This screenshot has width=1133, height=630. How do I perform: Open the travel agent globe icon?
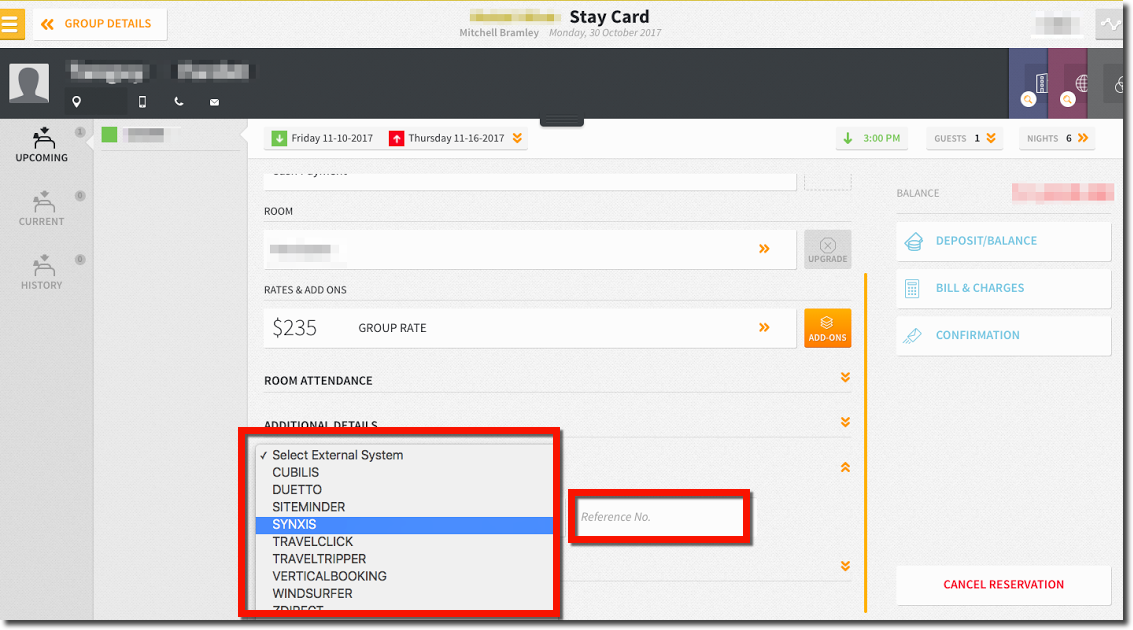coord(1067,100)
